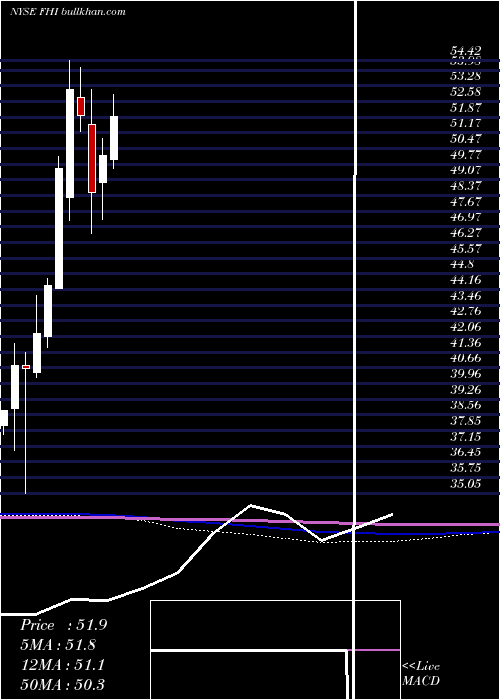Click the tall white candle spanning 44 to 49
This screenshot has height=700, width=500.
pos(59,229)
